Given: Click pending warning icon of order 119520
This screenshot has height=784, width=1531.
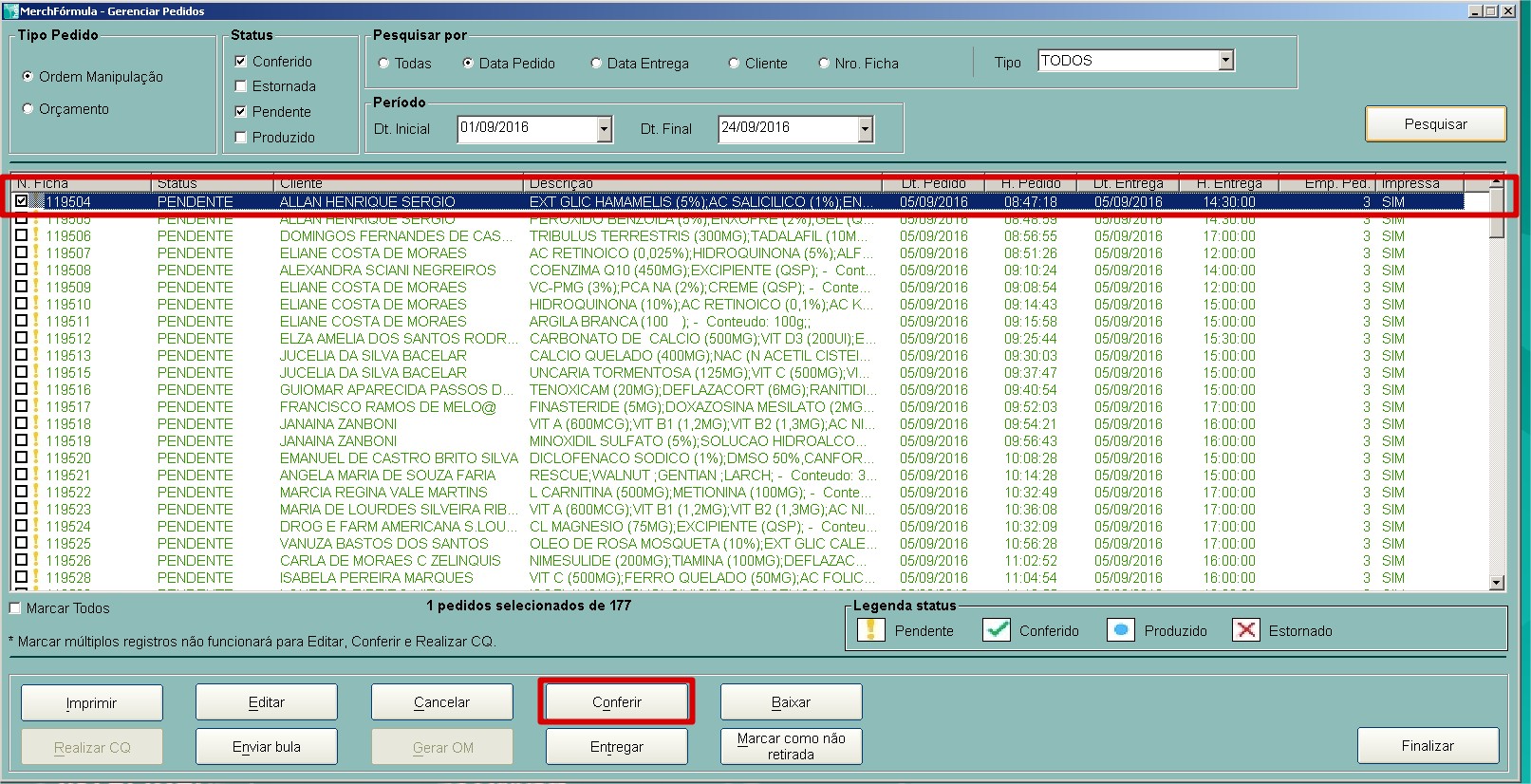Looking at the screenshot, I should 36,457.
